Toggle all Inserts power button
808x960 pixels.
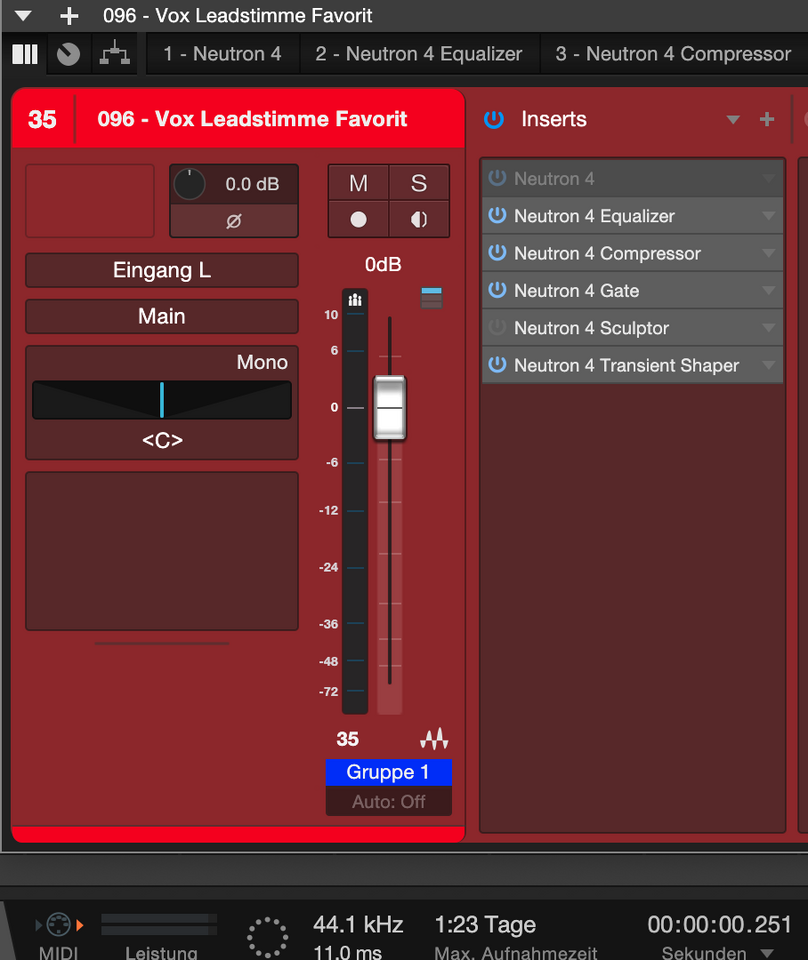tap(494, 119)
